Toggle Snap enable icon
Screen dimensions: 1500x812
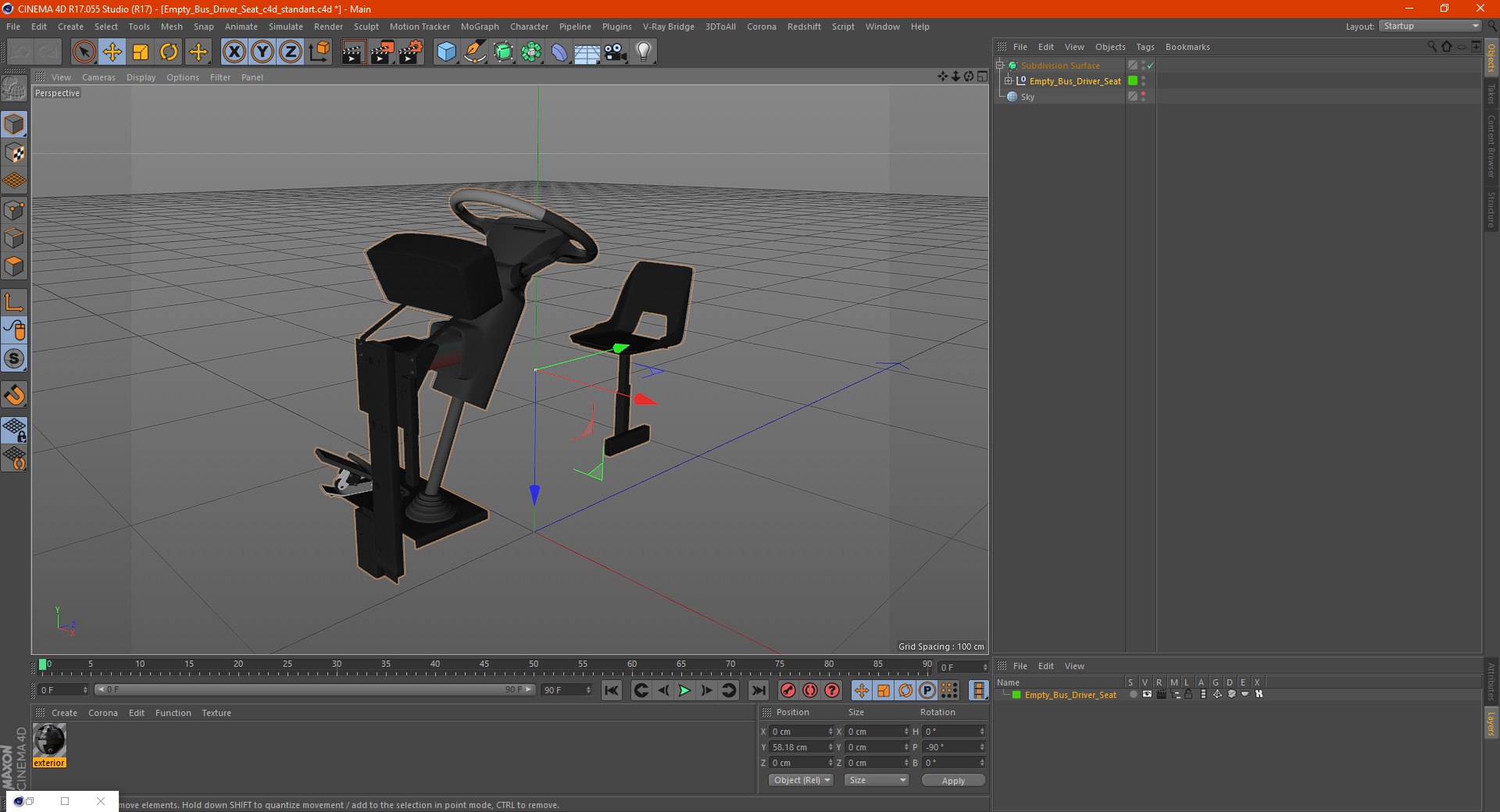click(14, 395)
